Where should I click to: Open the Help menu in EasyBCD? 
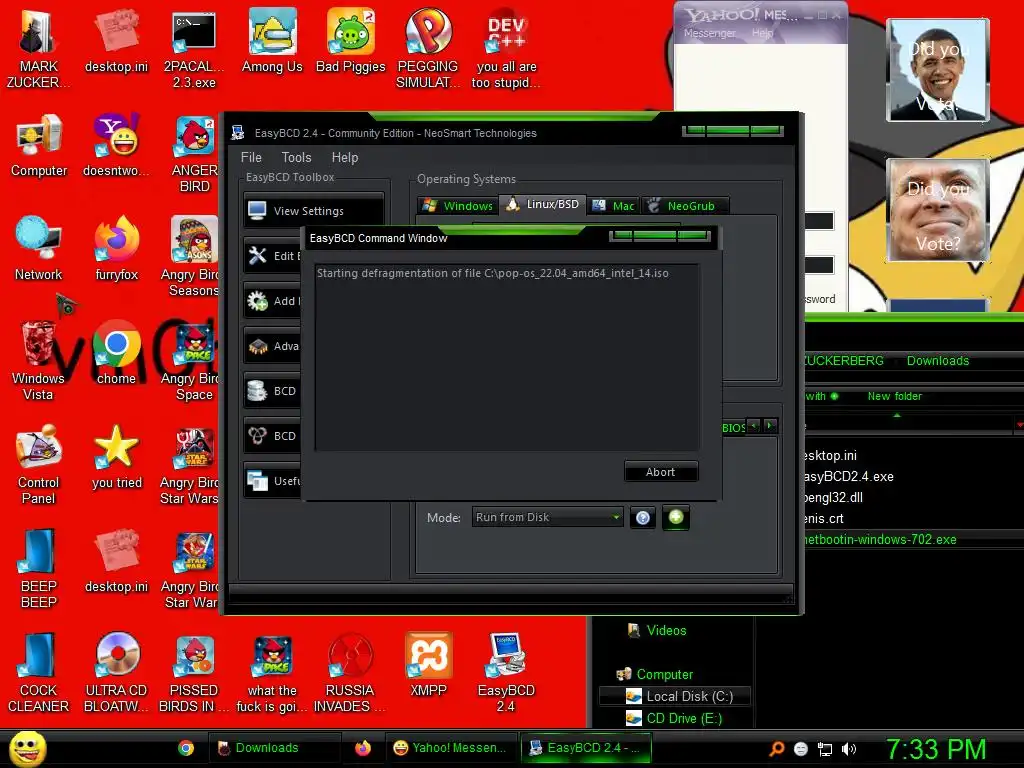(345, 157)
